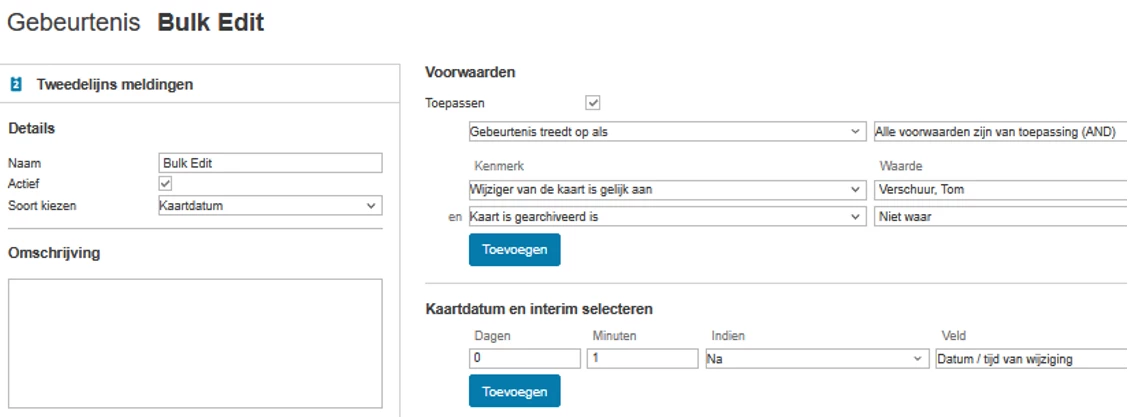This screenshot has width=1128, height=417.
Task: Select the Minuten input field
Action: click(x=642, y=358)
